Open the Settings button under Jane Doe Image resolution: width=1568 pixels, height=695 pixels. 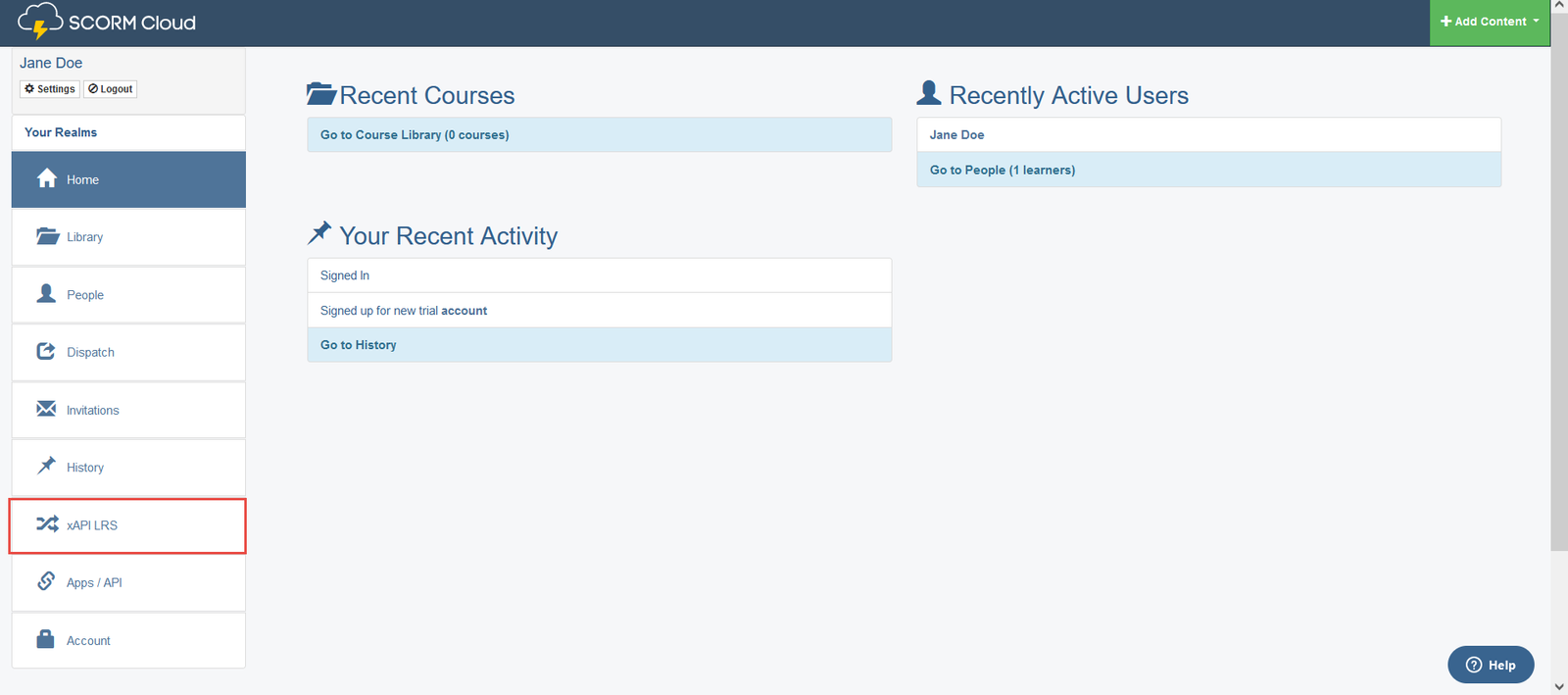49,89
